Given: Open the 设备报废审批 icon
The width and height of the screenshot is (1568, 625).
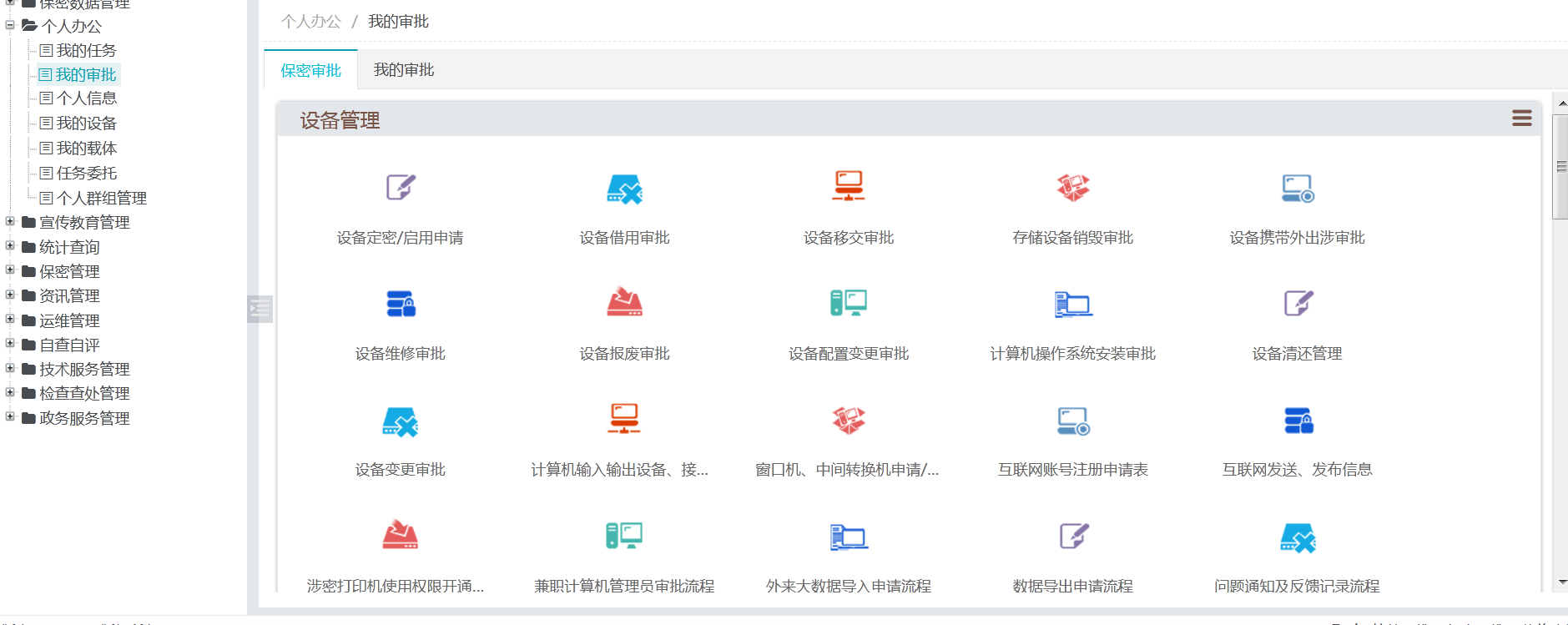Looking at the screenshot, I should coord(624,303).
